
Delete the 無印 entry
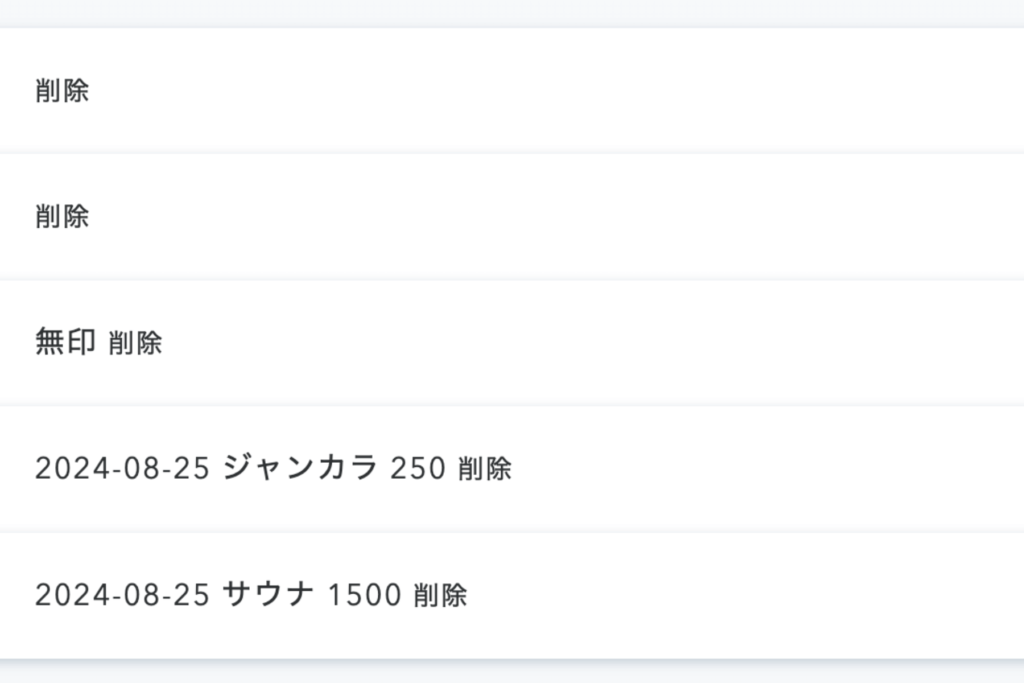click(135, 343)
